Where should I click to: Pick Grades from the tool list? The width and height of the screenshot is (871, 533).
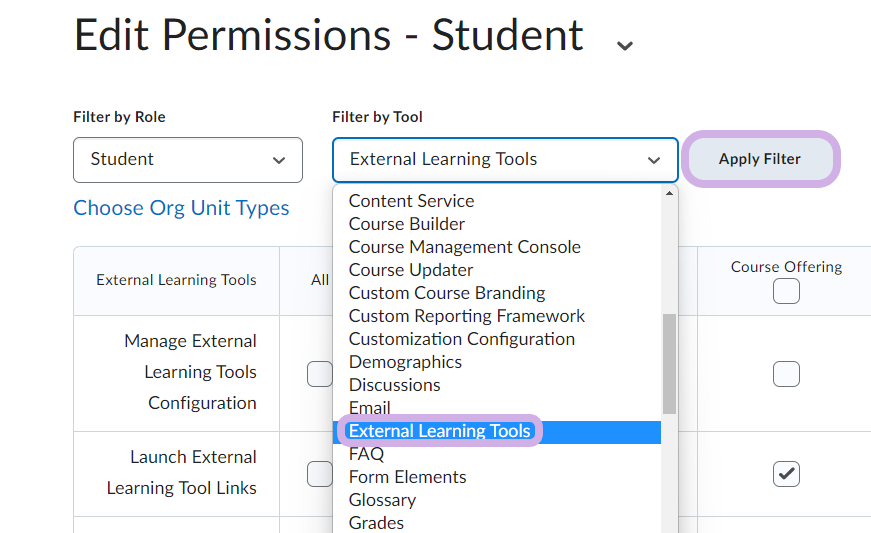point(376,522)
